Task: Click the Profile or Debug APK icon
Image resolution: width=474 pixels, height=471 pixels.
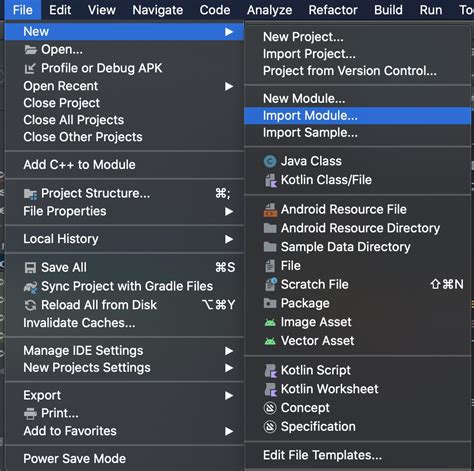Action: [x=30, y=69]
